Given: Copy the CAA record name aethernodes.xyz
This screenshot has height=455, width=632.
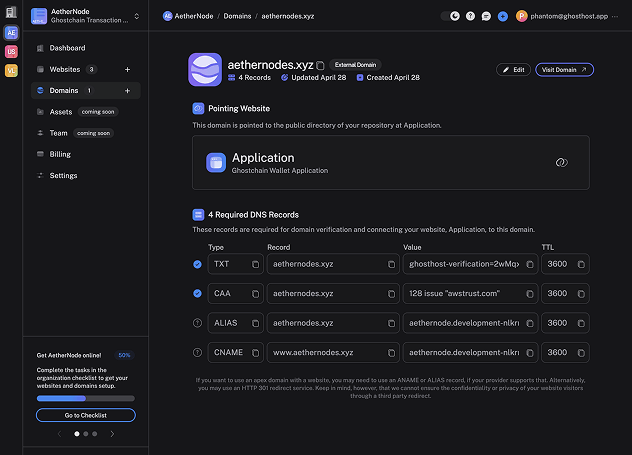Looking at the screenshot, I should [x=391, y=294].
